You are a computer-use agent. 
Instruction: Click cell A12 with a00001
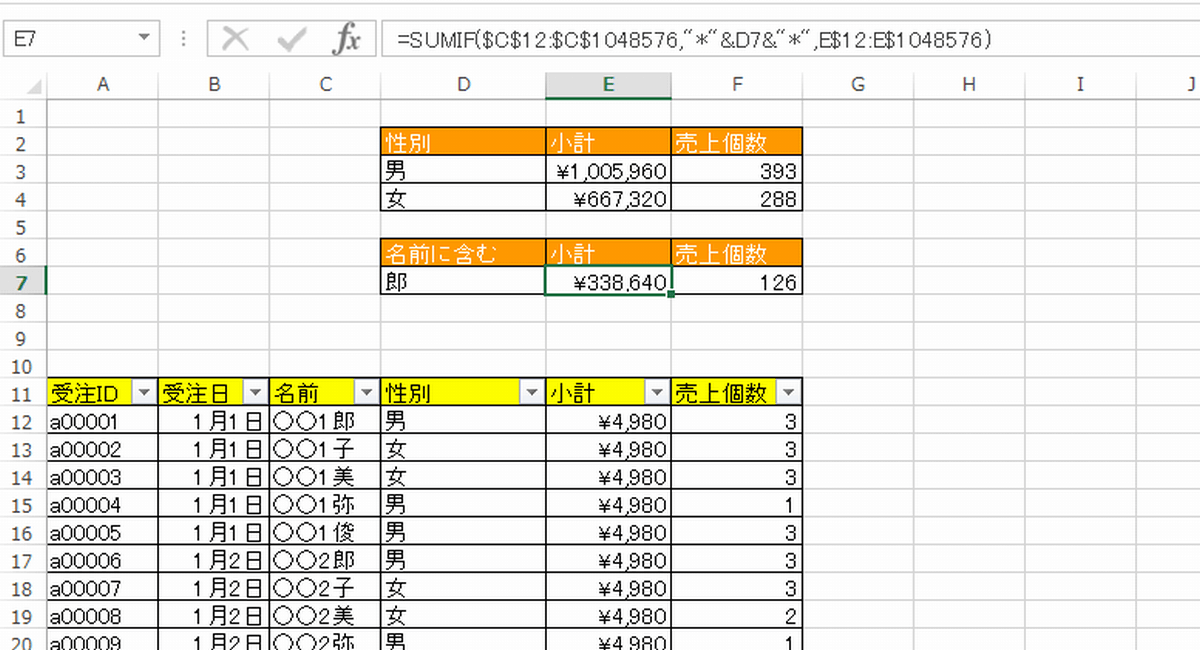point(102,422)
